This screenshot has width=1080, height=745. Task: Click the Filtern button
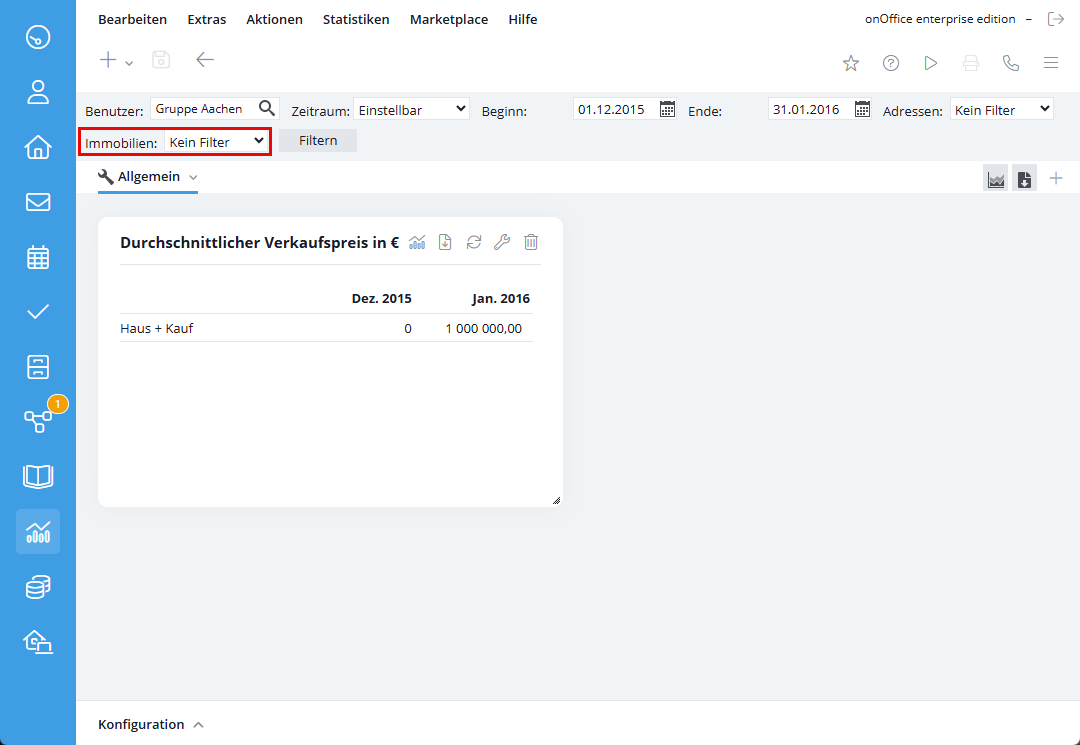[318, 141]
